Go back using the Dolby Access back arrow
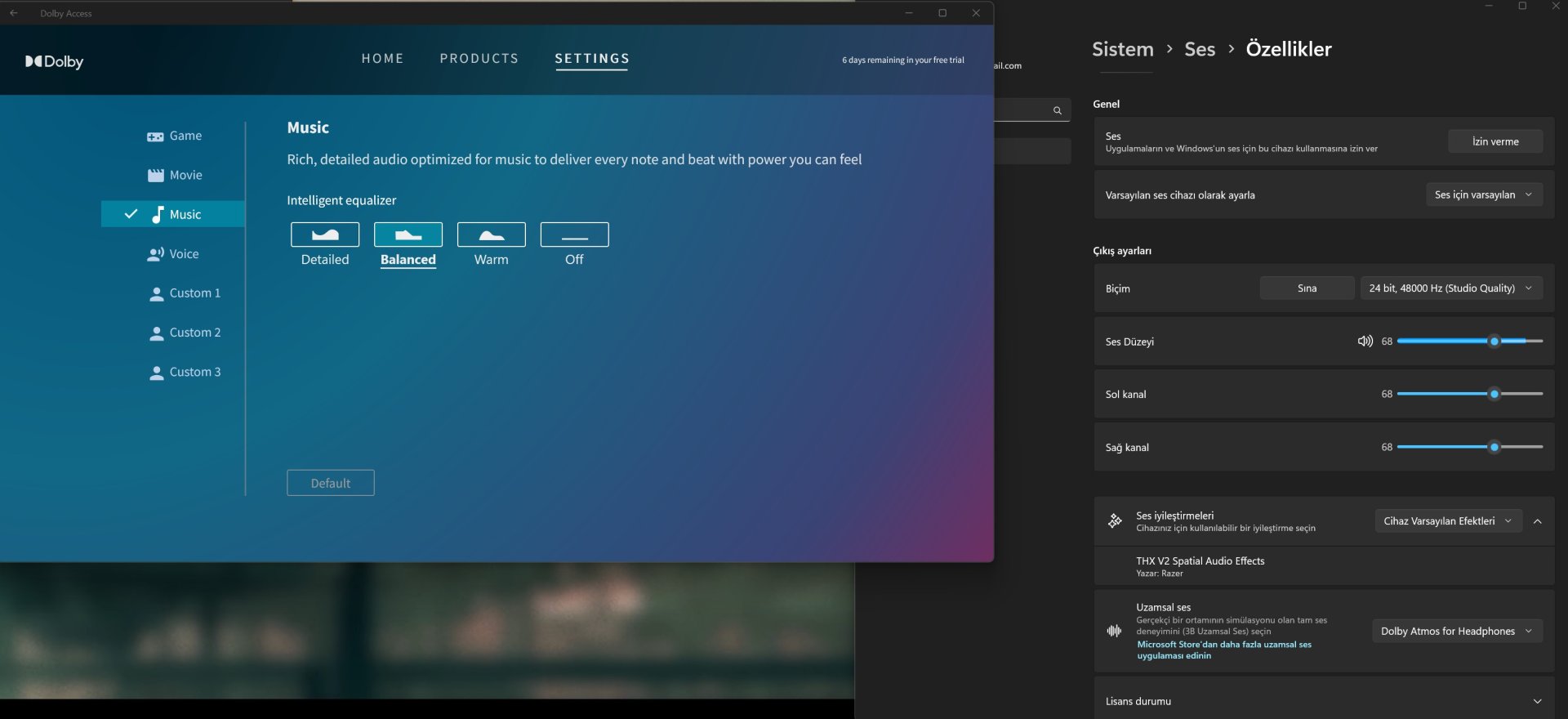The height and width of the screenshot is (719, 1568). point(13,13)
